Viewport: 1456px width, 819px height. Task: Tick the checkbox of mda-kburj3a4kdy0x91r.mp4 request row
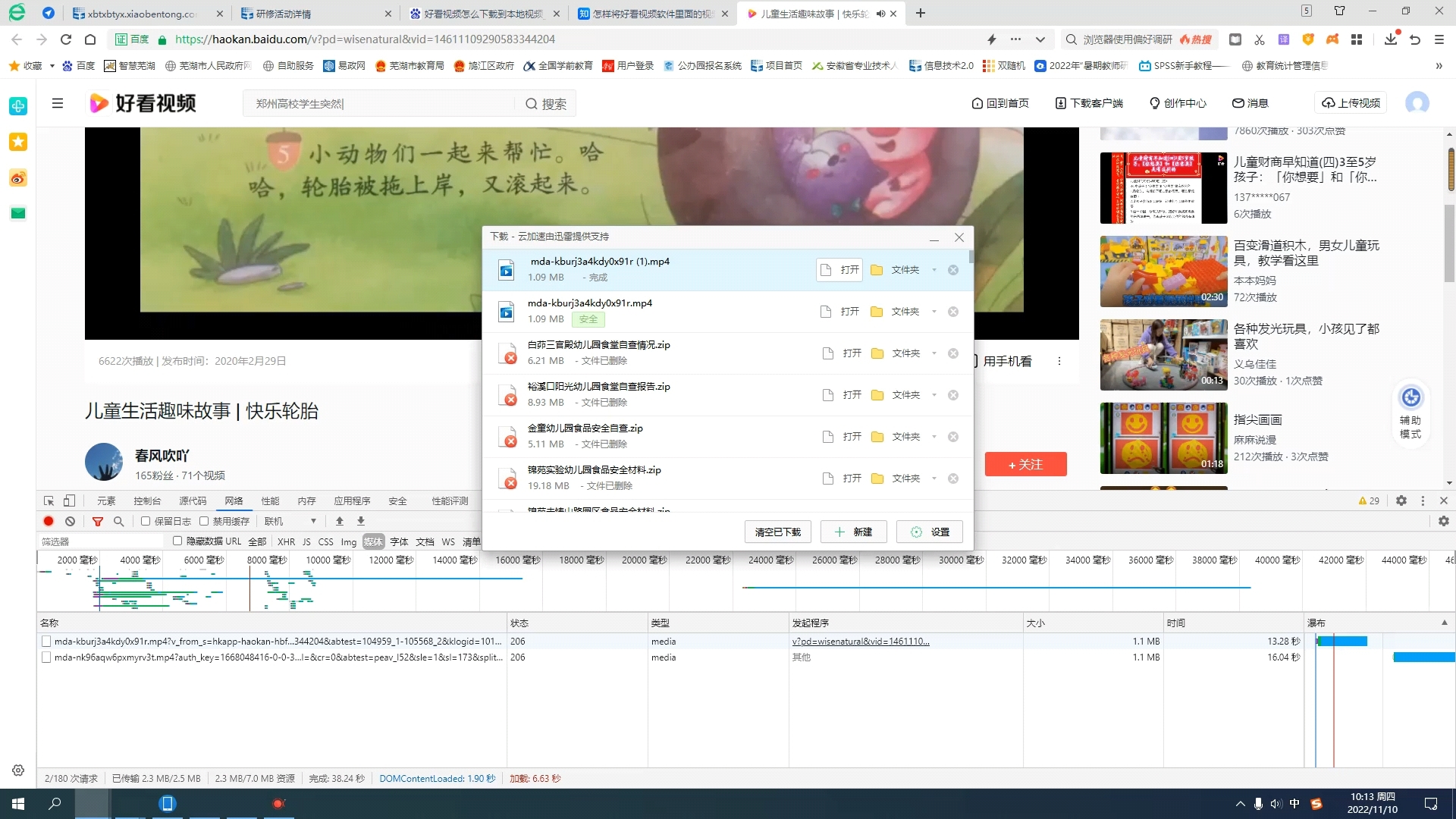pos(46,642)
